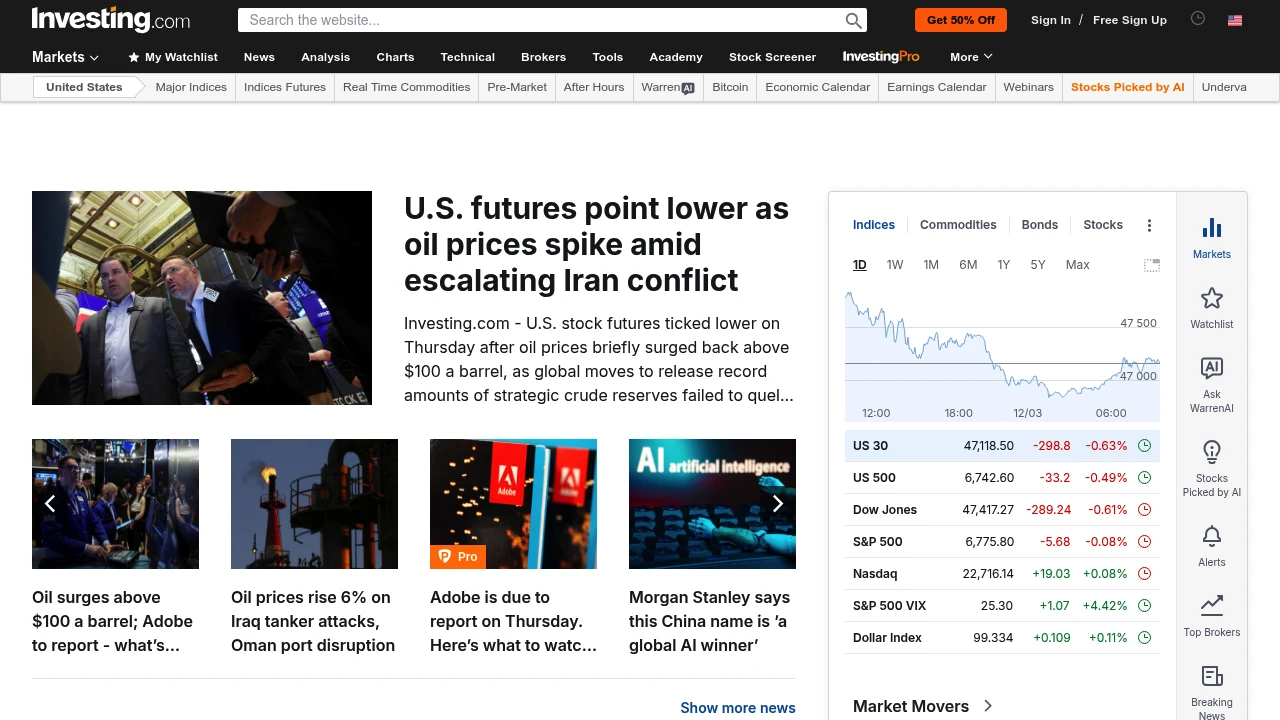This screenshot has height=720, width=1280.
Task: Open My Watchlist in top nav
Action: (x=173, y=57)
